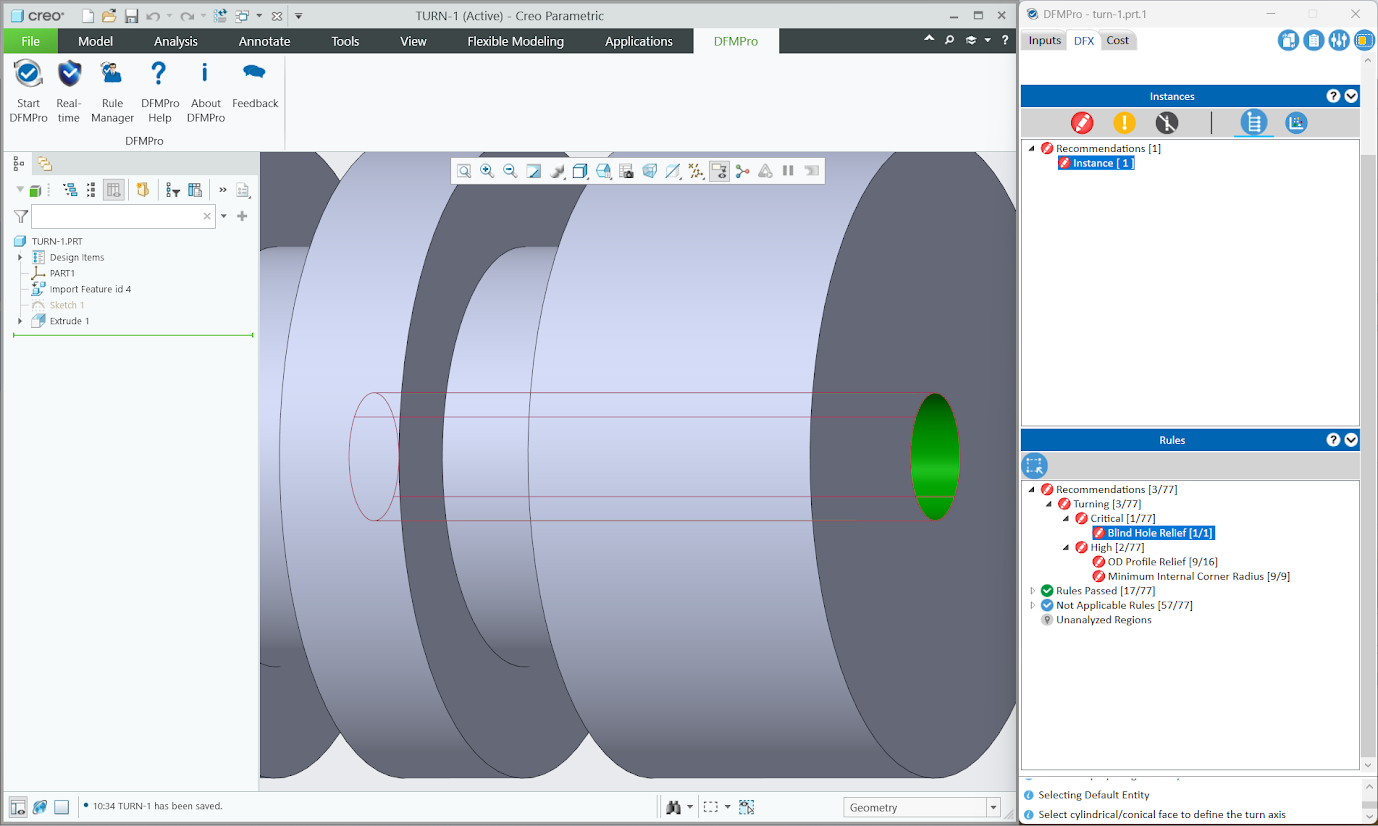Click the Start DFMPro icon
This screenshot has width=1378, height=826.
click(28, 74)
